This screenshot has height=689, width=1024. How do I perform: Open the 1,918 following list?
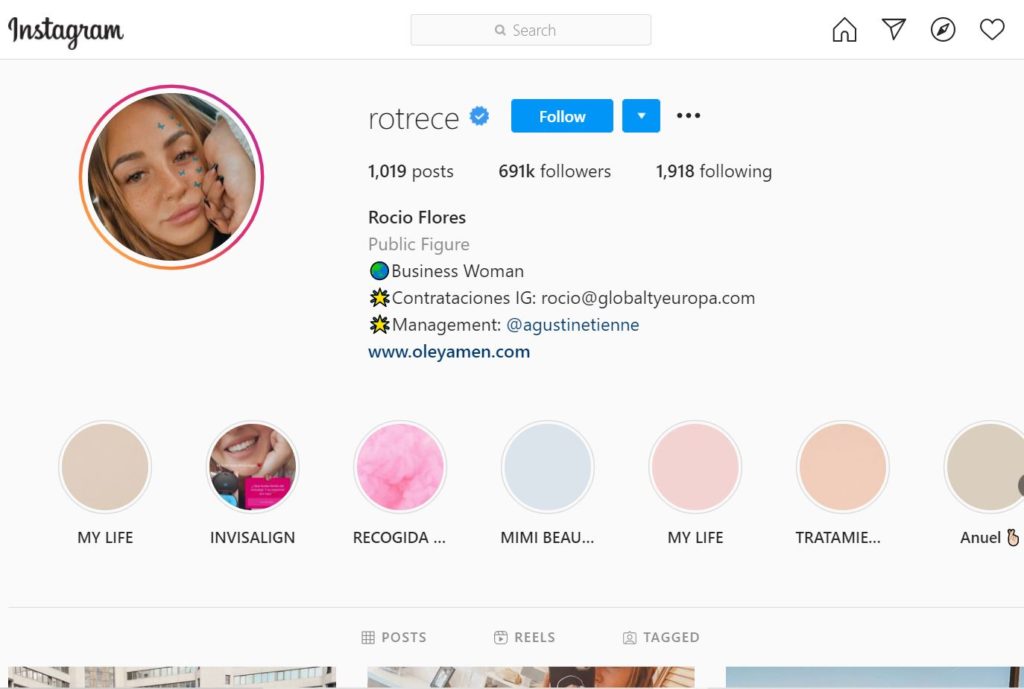tap(714, 171)
